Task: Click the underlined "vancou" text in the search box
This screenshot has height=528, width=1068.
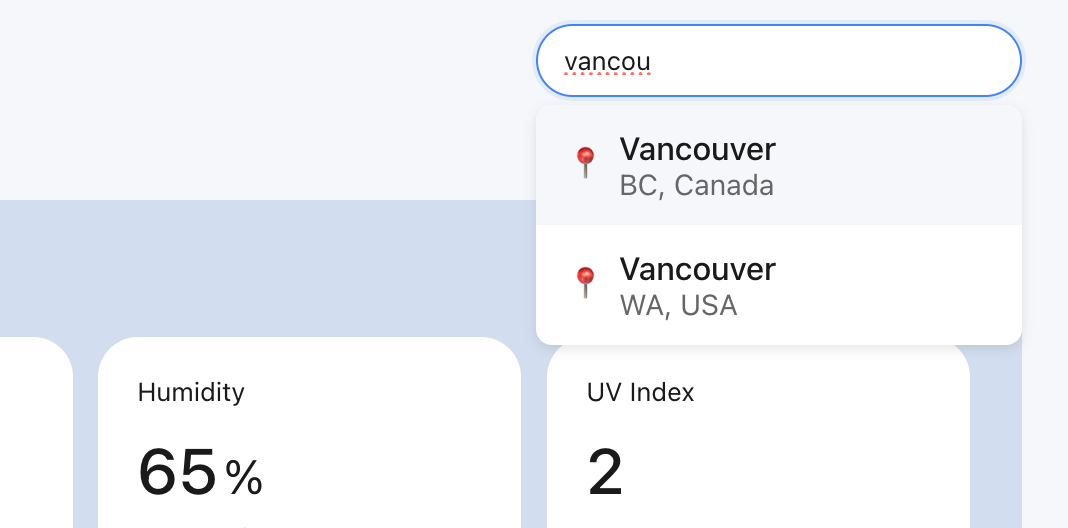Action: (x=608, y=62)
